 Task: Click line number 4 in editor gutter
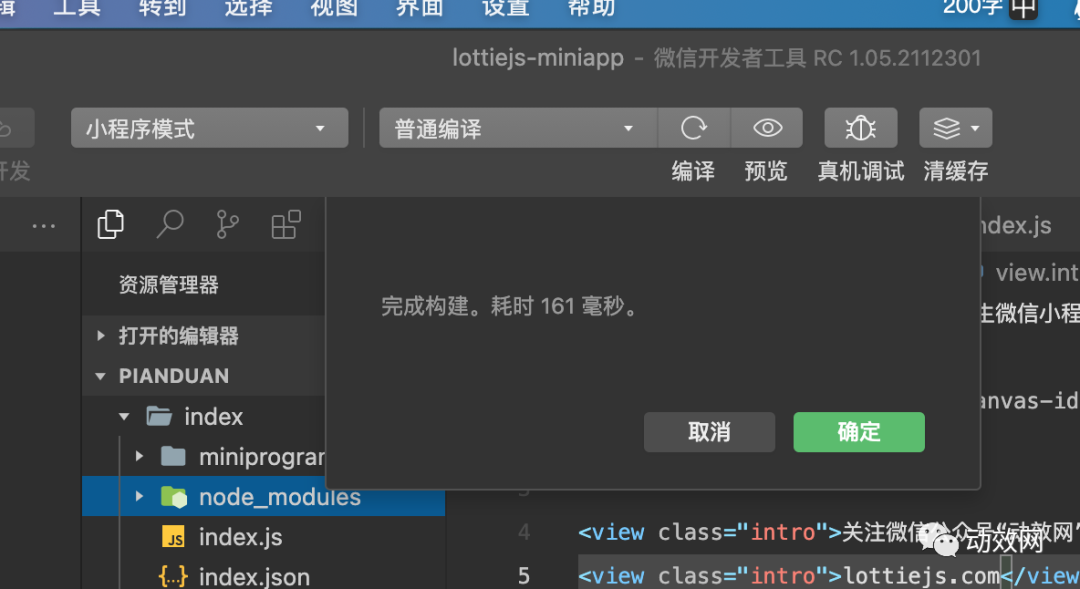click(x=524, y=532)
